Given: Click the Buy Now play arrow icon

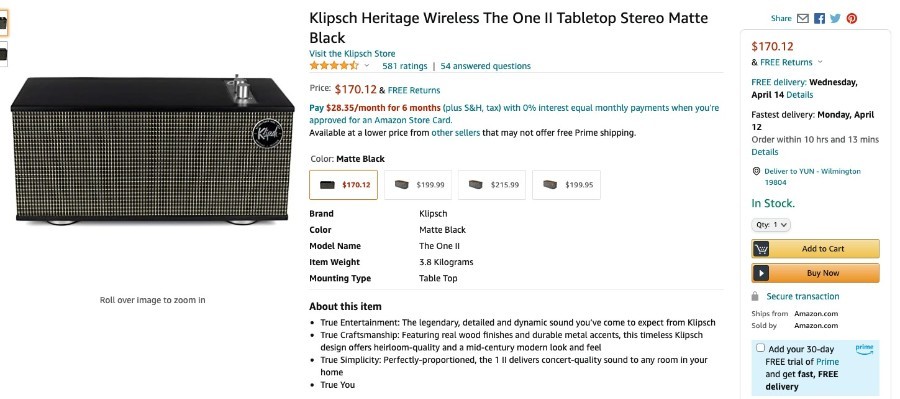Looking at the screenshot, I should [x=761, y=273].
